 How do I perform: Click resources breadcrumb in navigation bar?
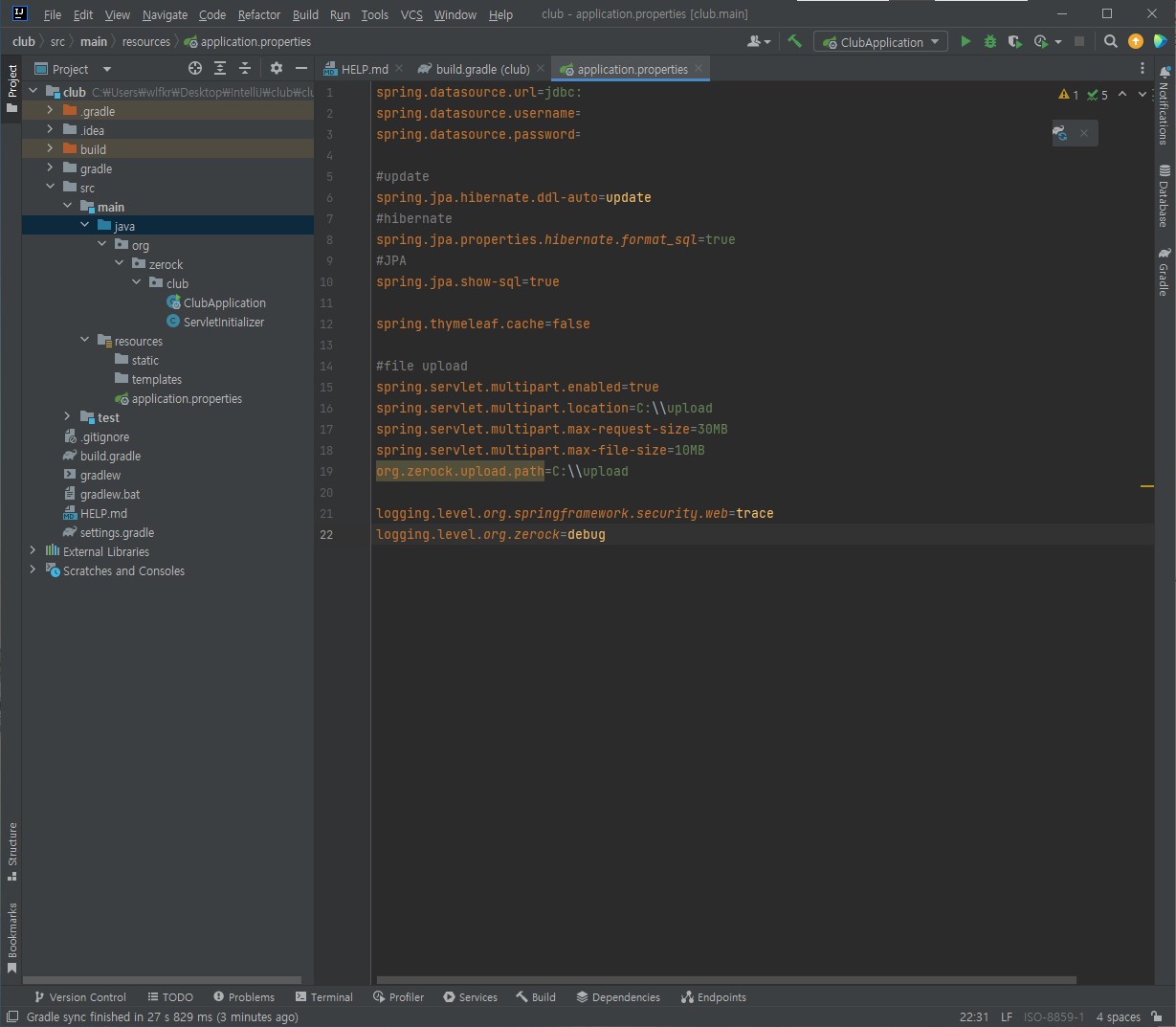[146, 41]
